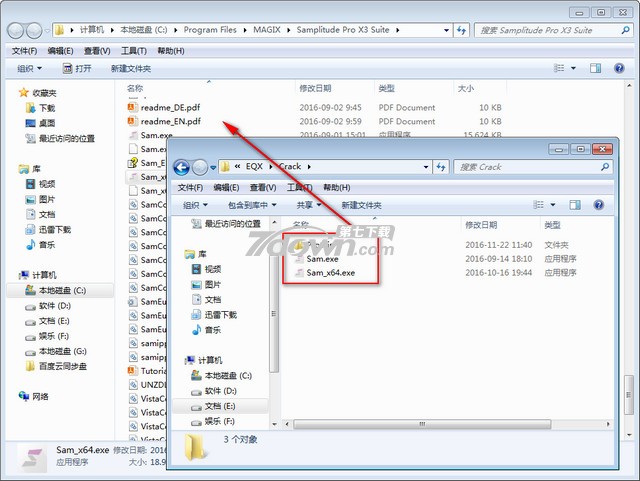Select Sam.exe in Crack window
Image resolution: width=640 pixels, height=481 pixels.
[317, 259]
